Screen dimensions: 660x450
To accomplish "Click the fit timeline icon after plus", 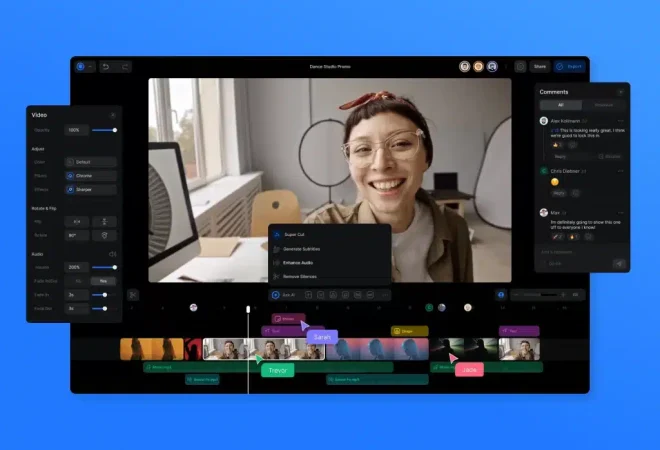I will click(575, 295).
